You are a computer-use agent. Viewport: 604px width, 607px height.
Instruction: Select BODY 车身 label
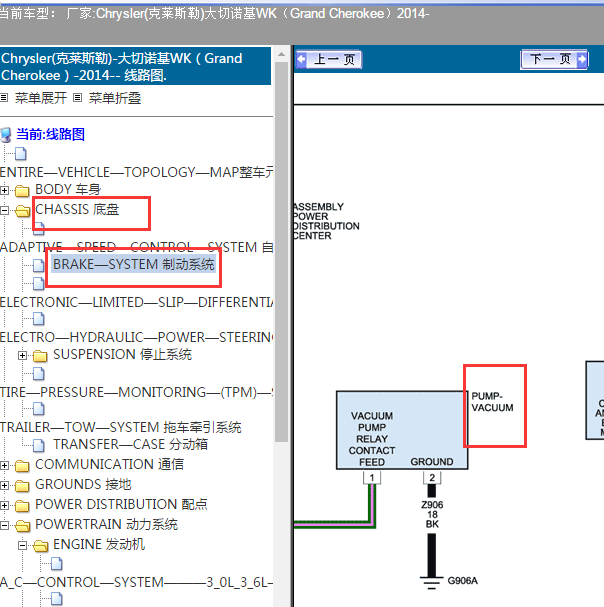[68, 189]
